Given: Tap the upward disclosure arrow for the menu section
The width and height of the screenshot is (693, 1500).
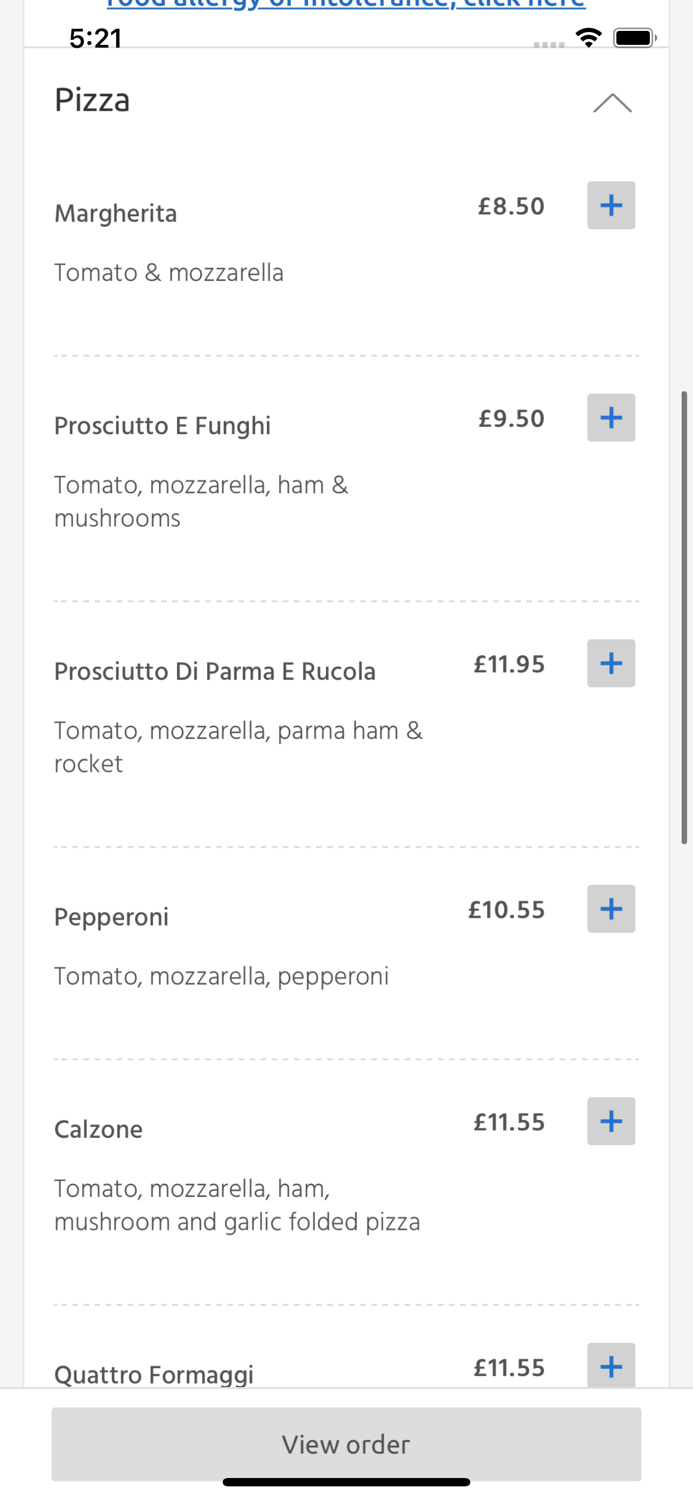Looking at the screenshot, I should pos(612,102).
